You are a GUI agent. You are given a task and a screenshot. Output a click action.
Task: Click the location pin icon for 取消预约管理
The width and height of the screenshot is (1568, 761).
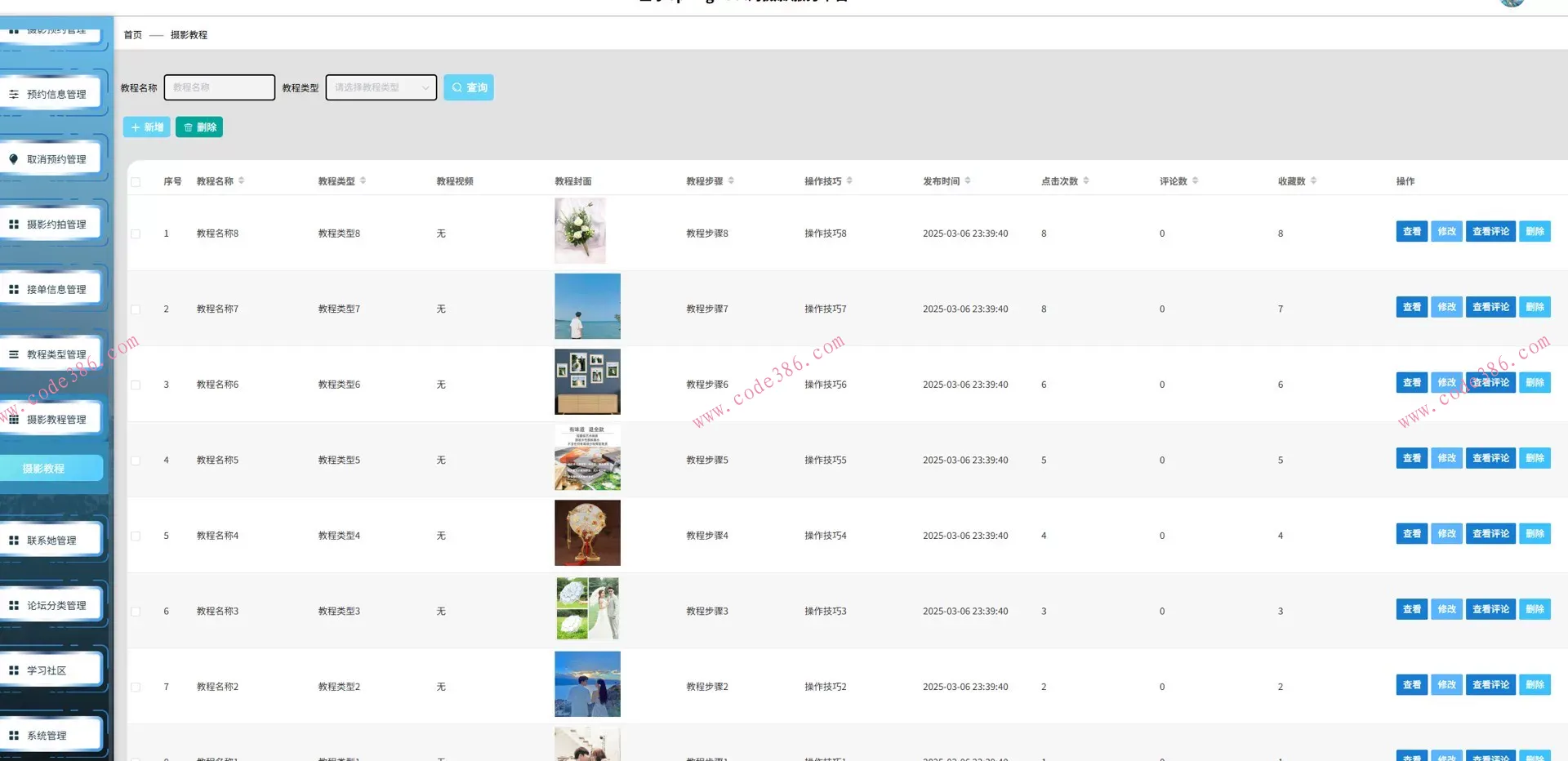click(14, 159)
